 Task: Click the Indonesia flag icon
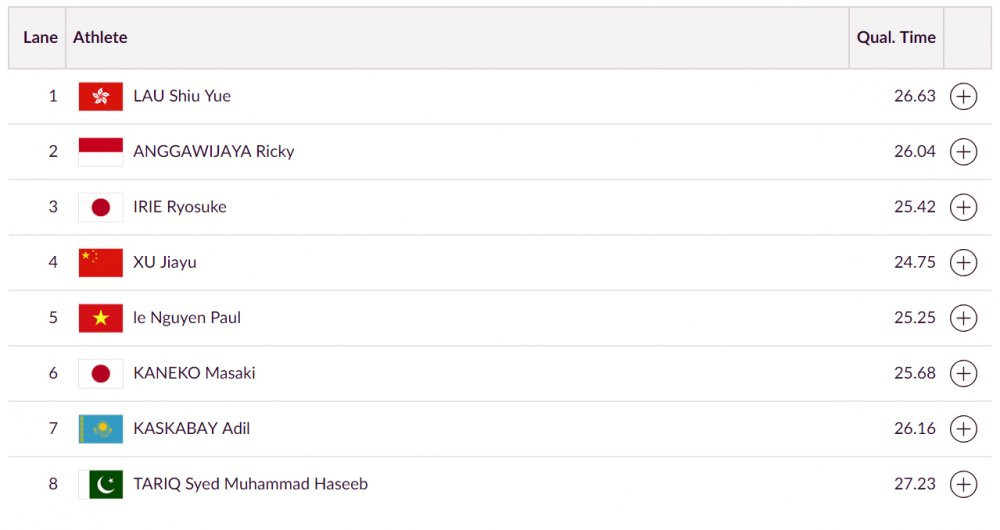[x=101, y=152]
